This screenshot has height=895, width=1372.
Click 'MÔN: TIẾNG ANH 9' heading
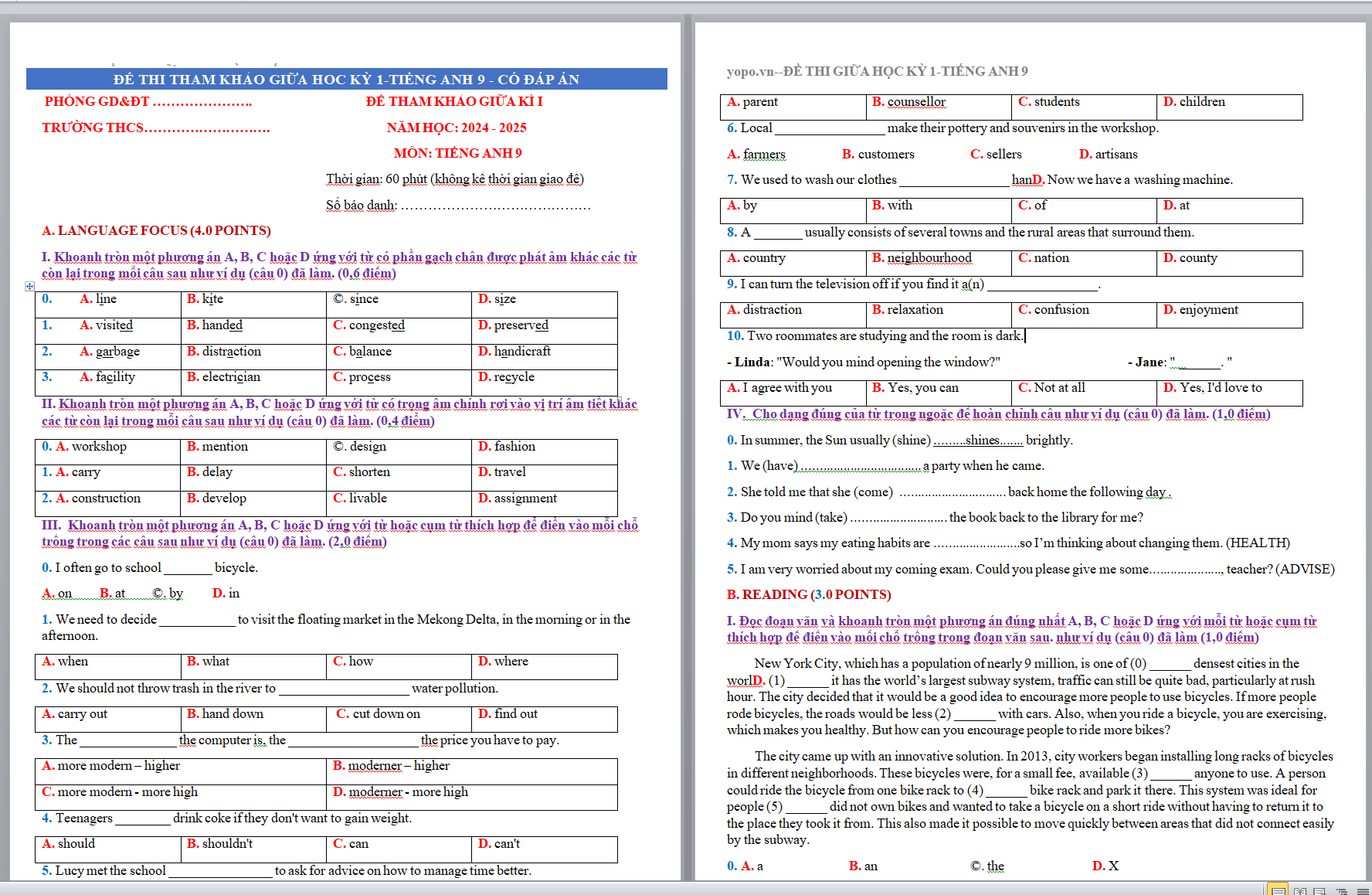tap(457, 153)
